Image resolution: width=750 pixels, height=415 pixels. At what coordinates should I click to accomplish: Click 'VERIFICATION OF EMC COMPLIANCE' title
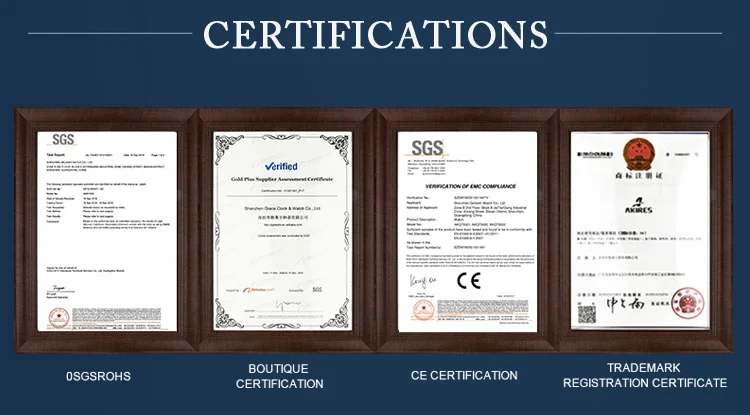[470, 186]
